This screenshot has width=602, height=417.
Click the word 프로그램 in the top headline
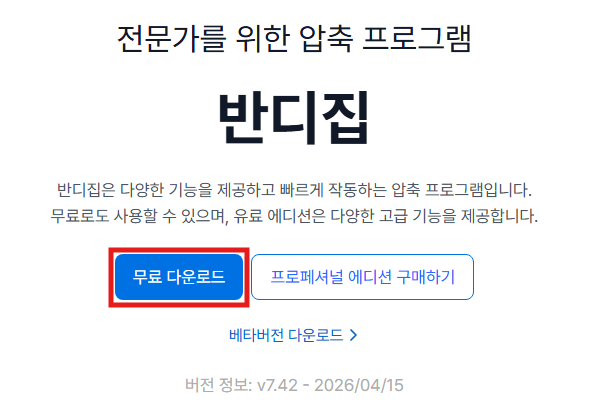pos(417,38)
